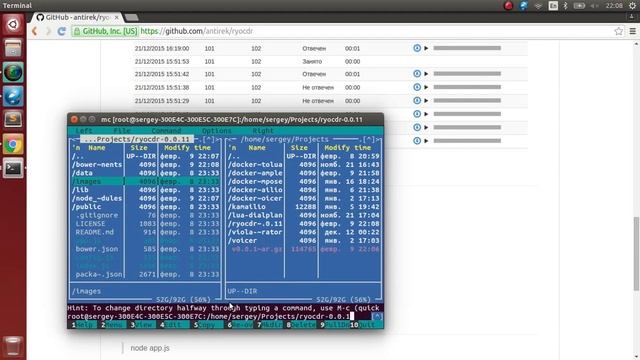Open the Chrome hamburger menu
This screenshot has height=360, width=640.
tap(633, 31)
